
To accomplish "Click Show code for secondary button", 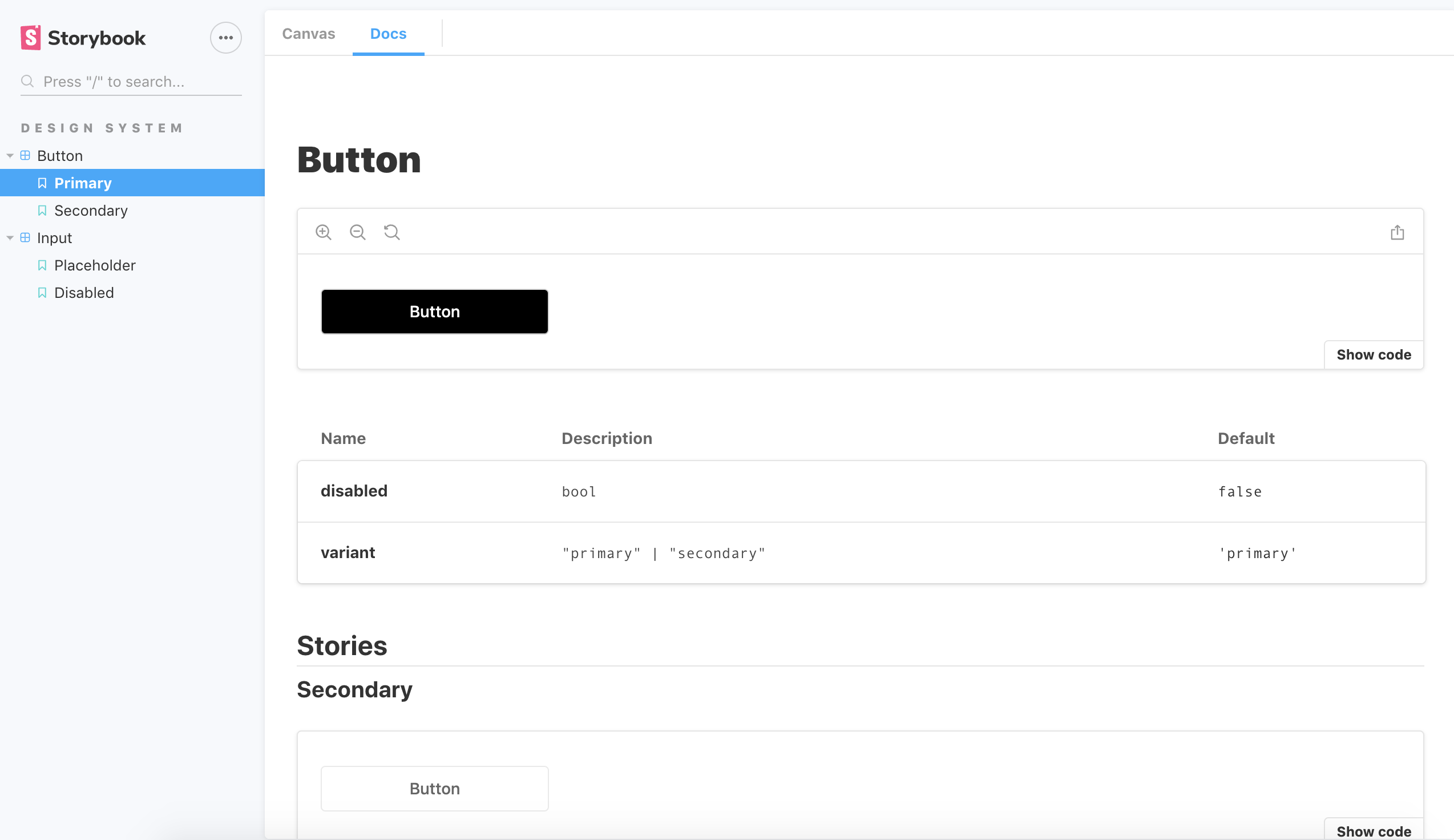I will 1375,830.
